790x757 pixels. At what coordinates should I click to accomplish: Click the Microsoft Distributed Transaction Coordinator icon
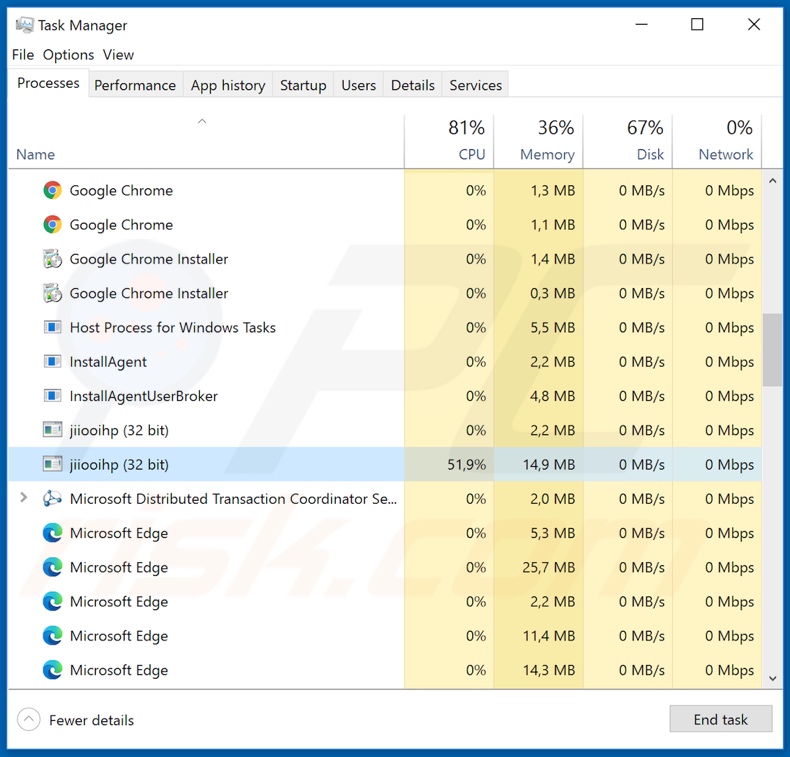coord(52,499)
